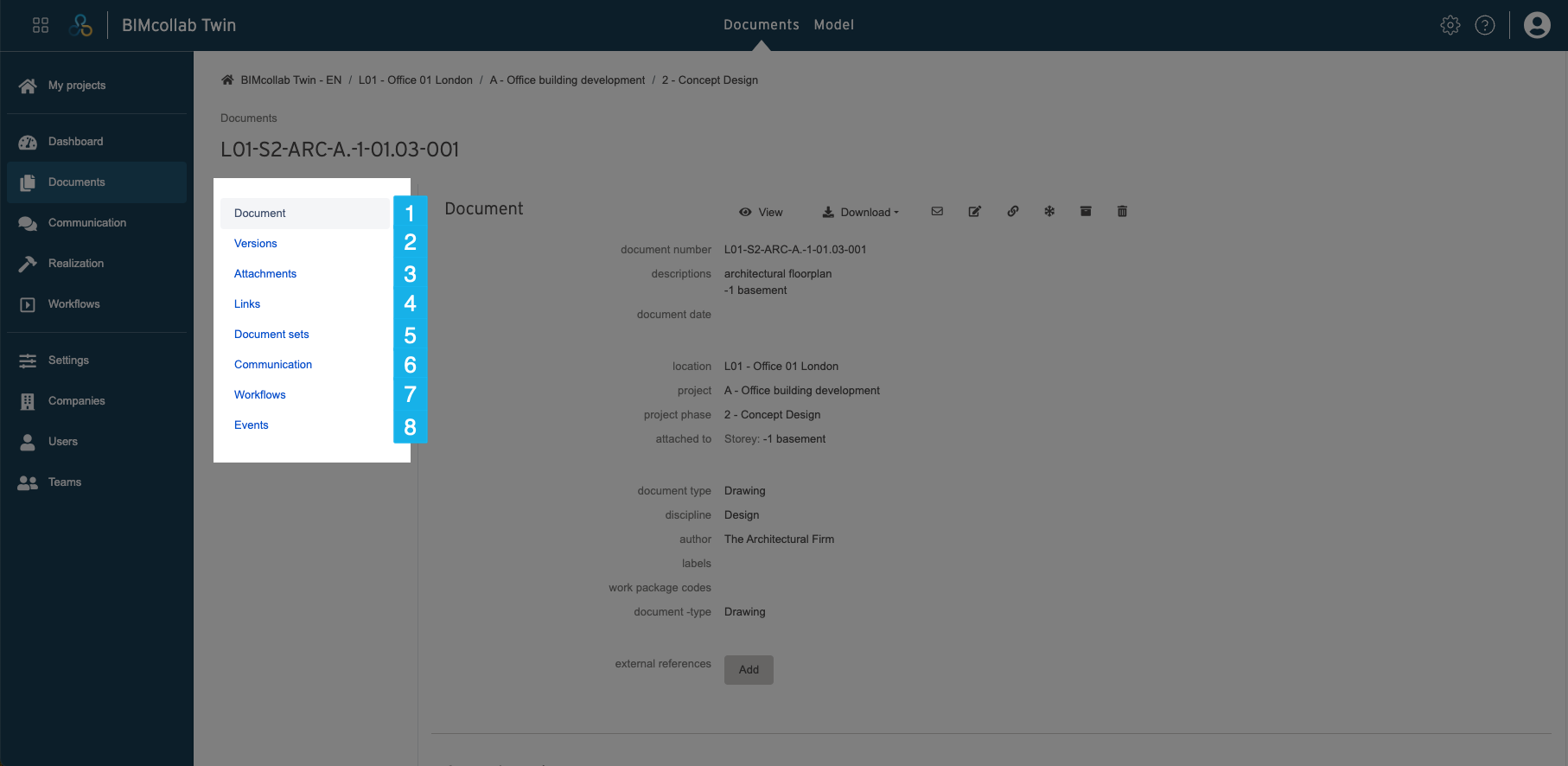This screenshot has height=766, width=1568.
Task: Switch to the Model top tab
Action: 834,25
